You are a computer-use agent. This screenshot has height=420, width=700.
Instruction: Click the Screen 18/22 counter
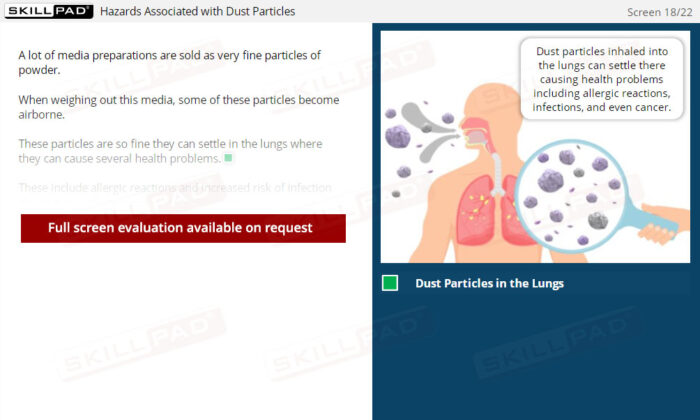659,12
